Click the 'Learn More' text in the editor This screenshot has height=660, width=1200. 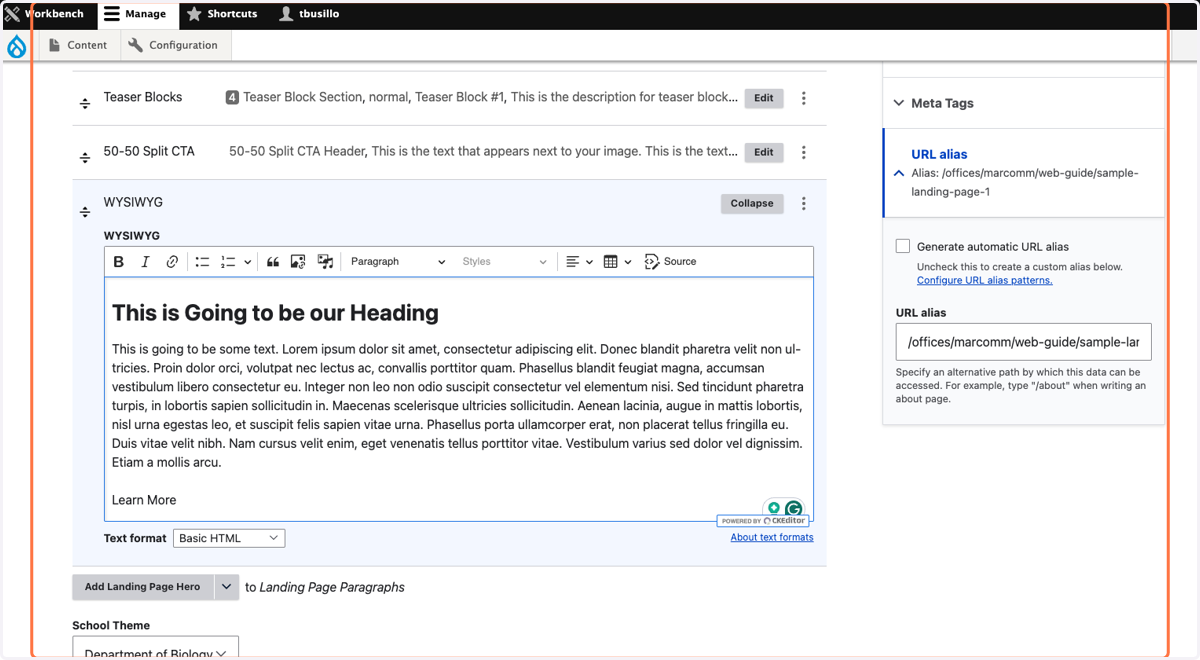click(144, 500)
